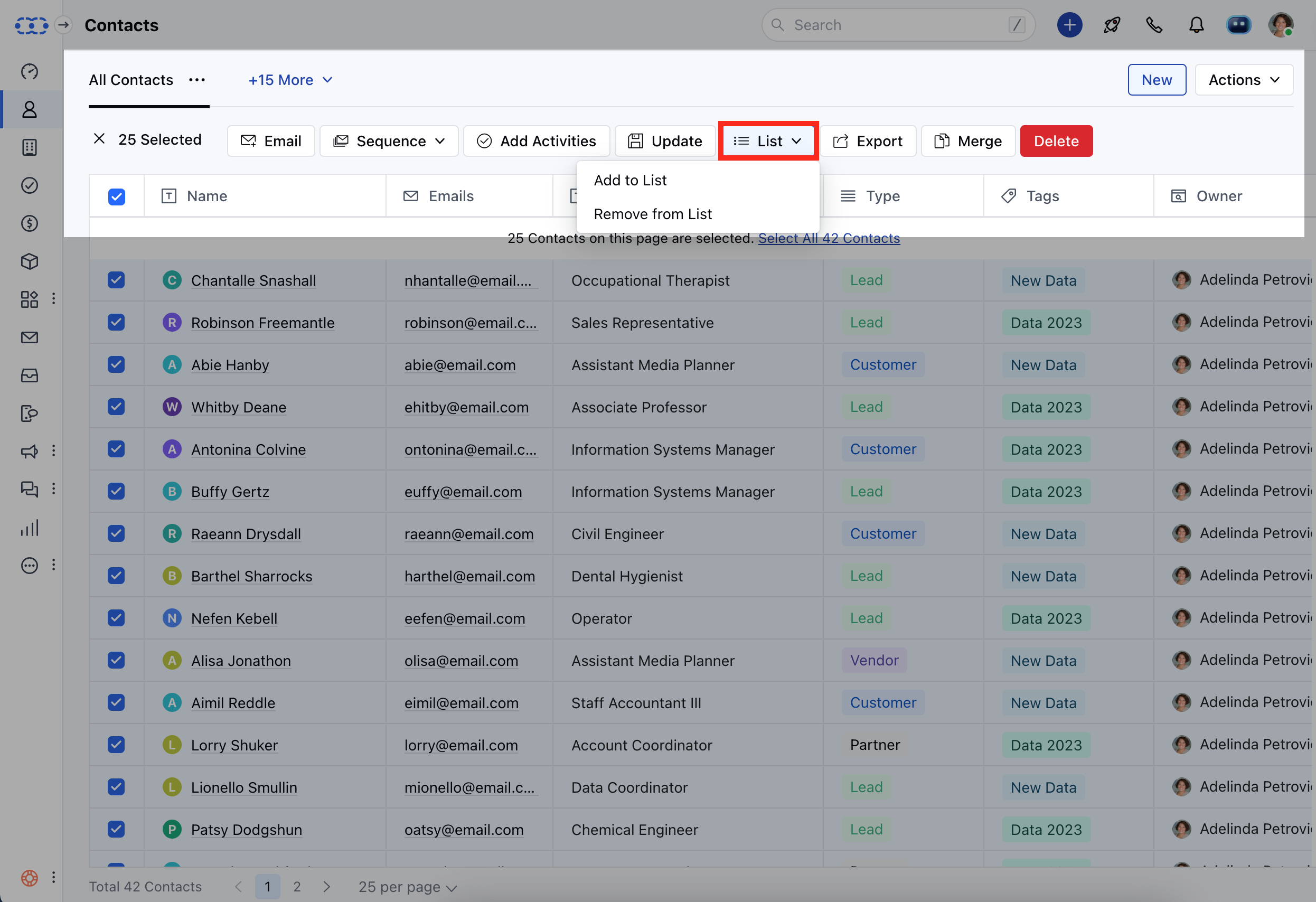Clear selection with the X beside 25 Selected
This screenshot has height=902, width=1316.
point(99,139)
